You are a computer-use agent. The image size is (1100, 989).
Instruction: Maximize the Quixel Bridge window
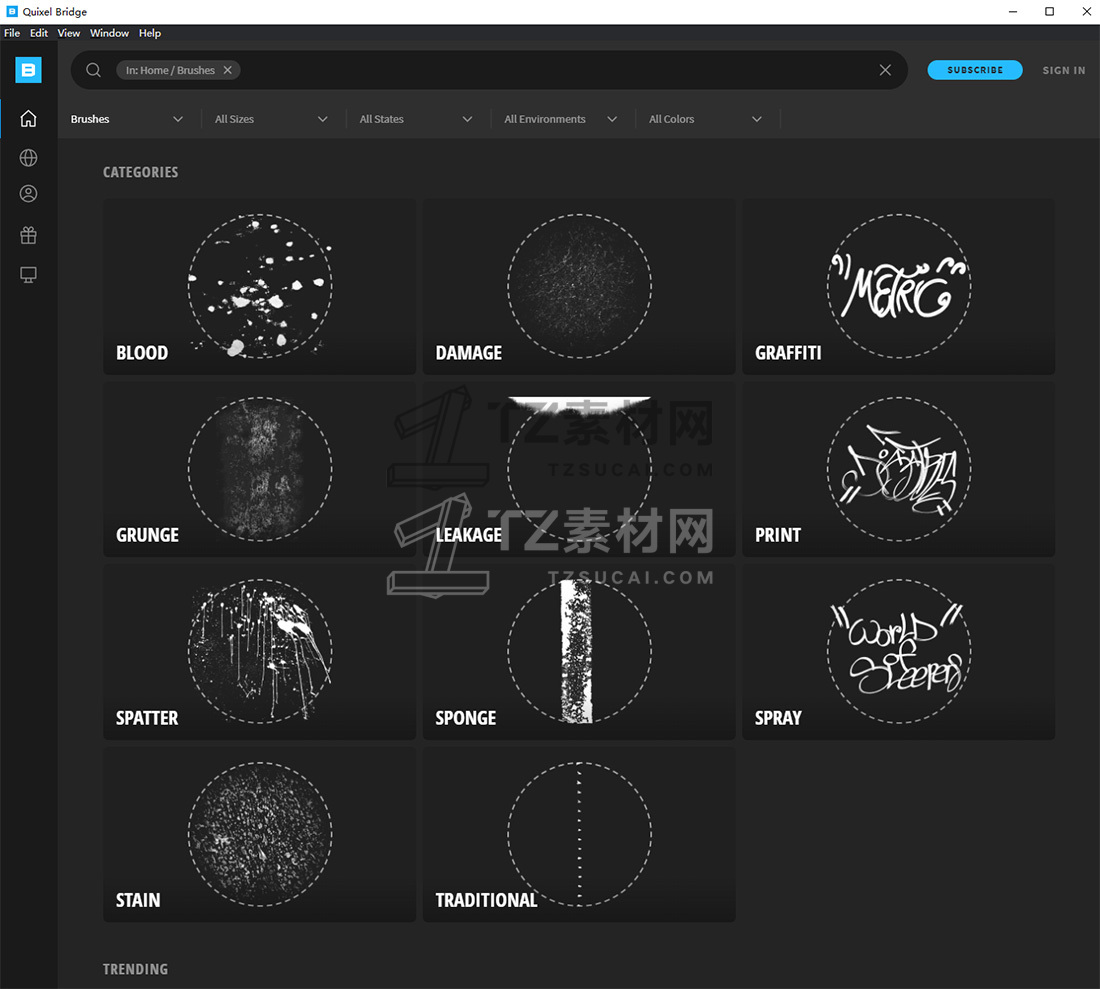click(x=1049, y=12)
